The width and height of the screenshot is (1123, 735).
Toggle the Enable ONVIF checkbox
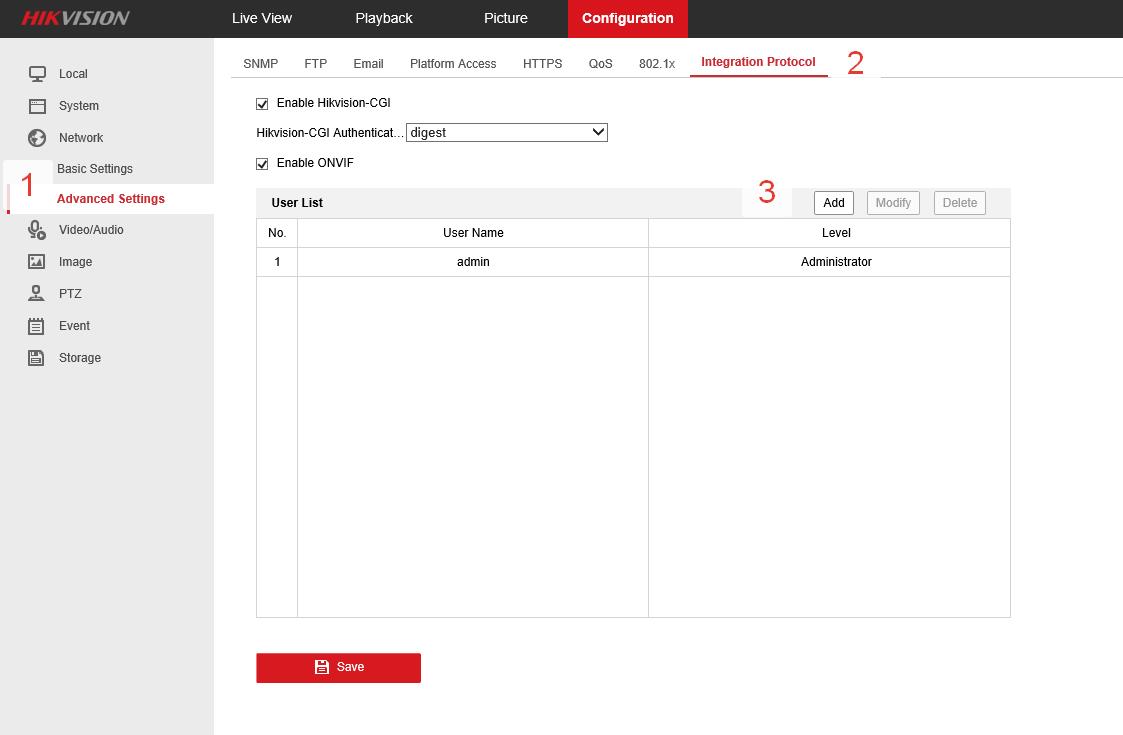pos(262,164)
